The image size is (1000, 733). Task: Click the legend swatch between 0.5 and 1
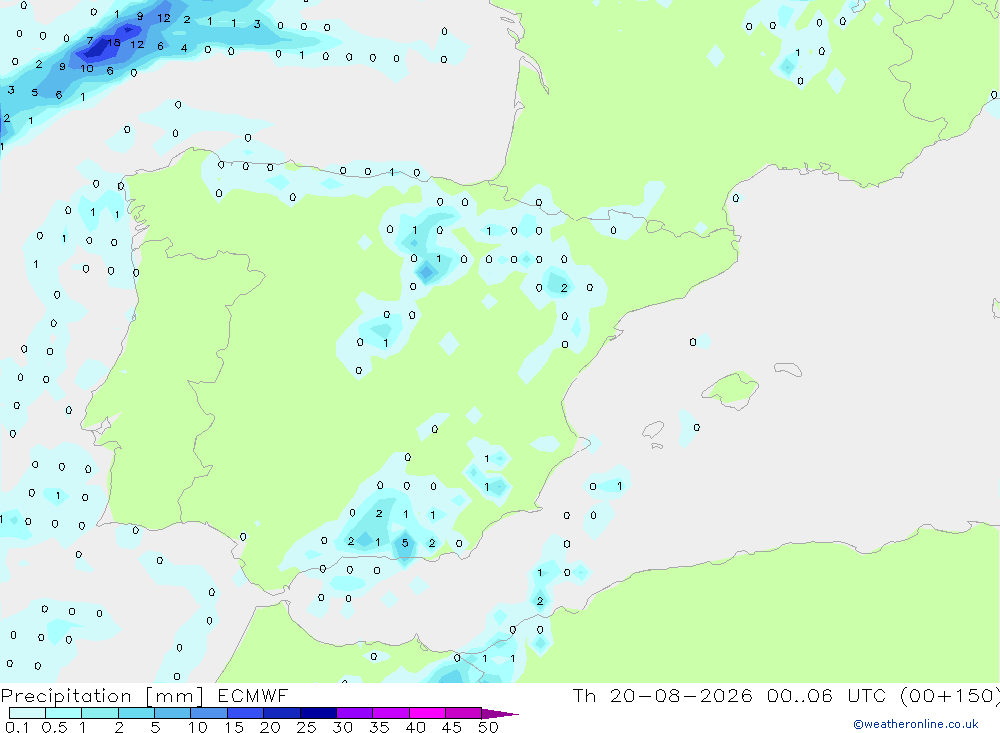pyautogui.click(x=64, y=713)
